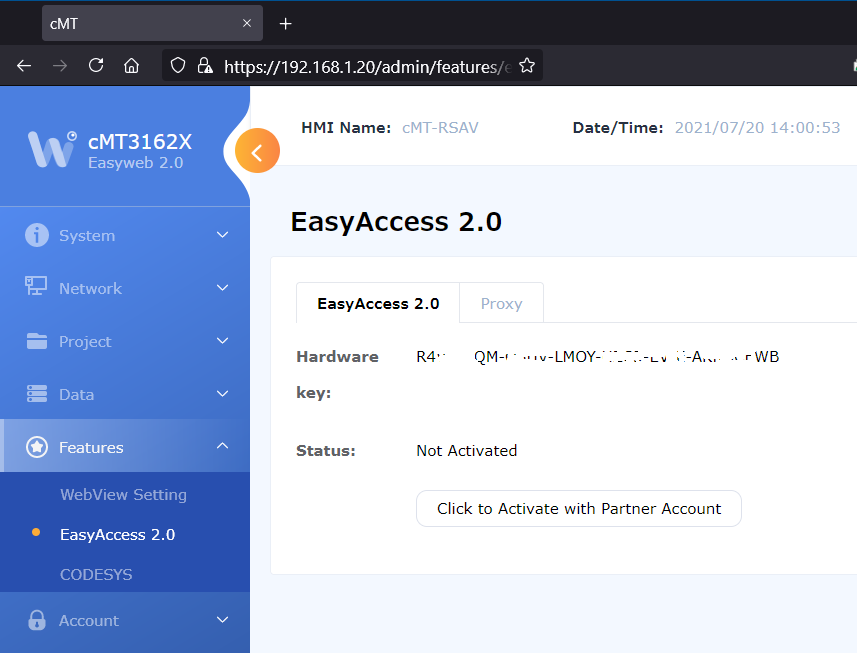Go to browser home page
This screenshot has height=653, width=857.
coord(131,66)
